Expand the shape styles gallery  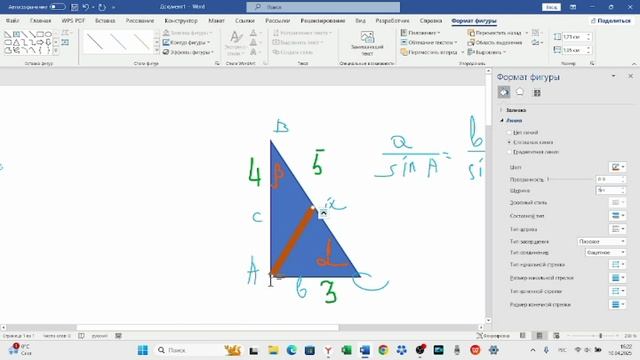click(156, 51)
